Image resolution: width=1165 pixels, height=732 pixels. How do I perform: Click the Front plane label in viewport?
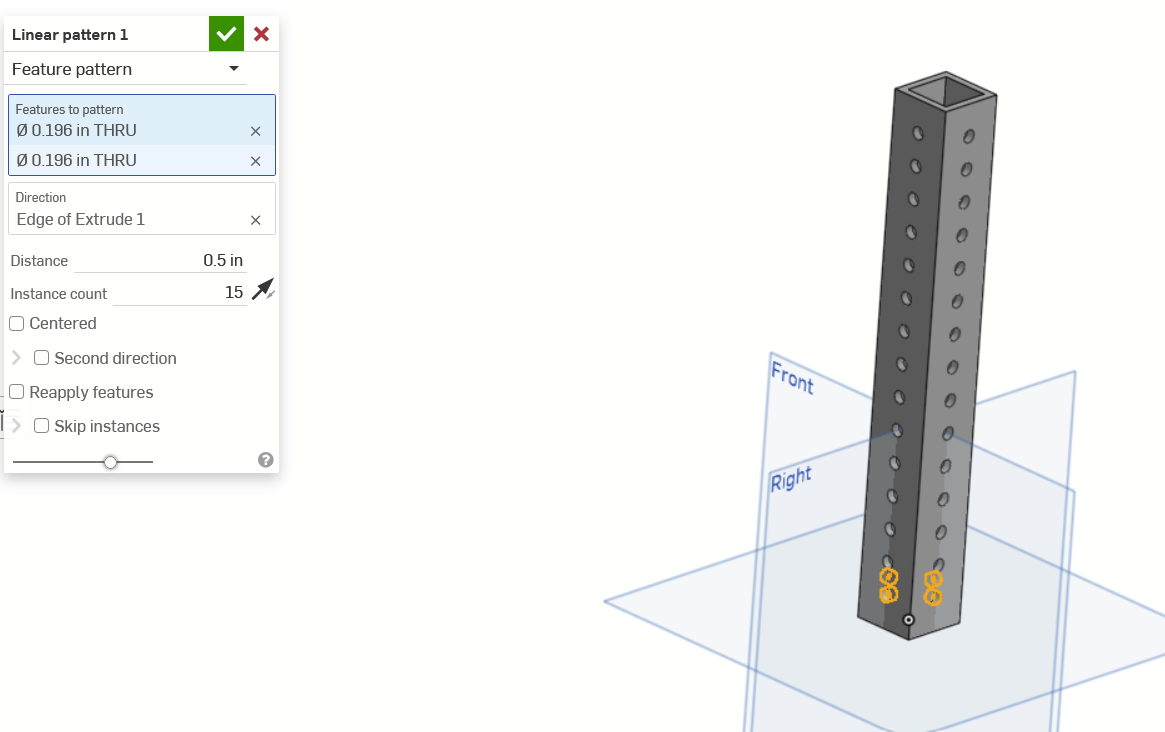click(792, 378)
